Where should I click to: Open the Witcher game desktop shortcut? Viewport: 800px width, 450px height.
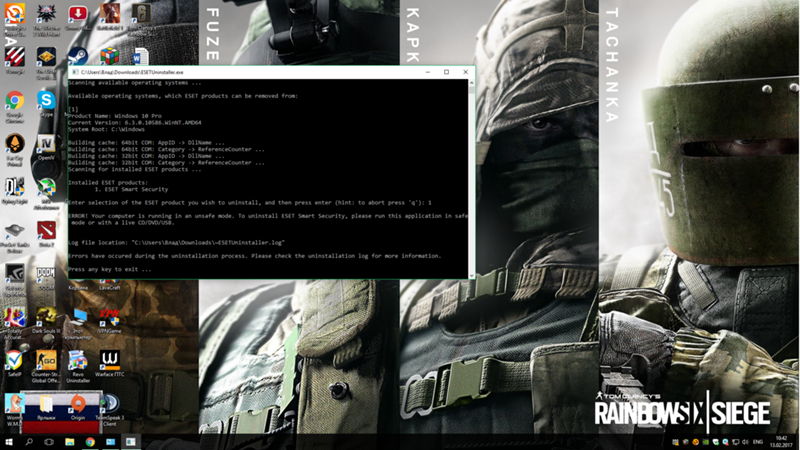tap(46, 18)
